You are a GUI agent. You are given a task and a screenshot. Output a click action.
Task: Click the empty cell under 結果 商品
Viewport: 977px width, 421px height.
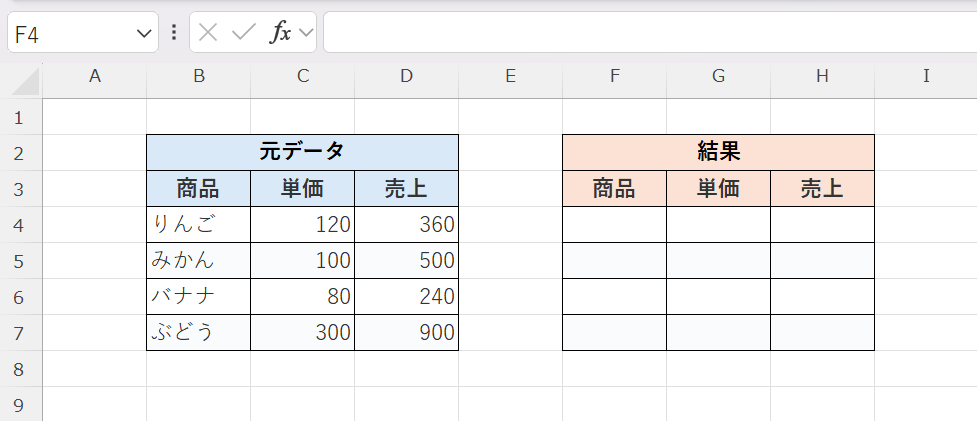coord(614,225)
